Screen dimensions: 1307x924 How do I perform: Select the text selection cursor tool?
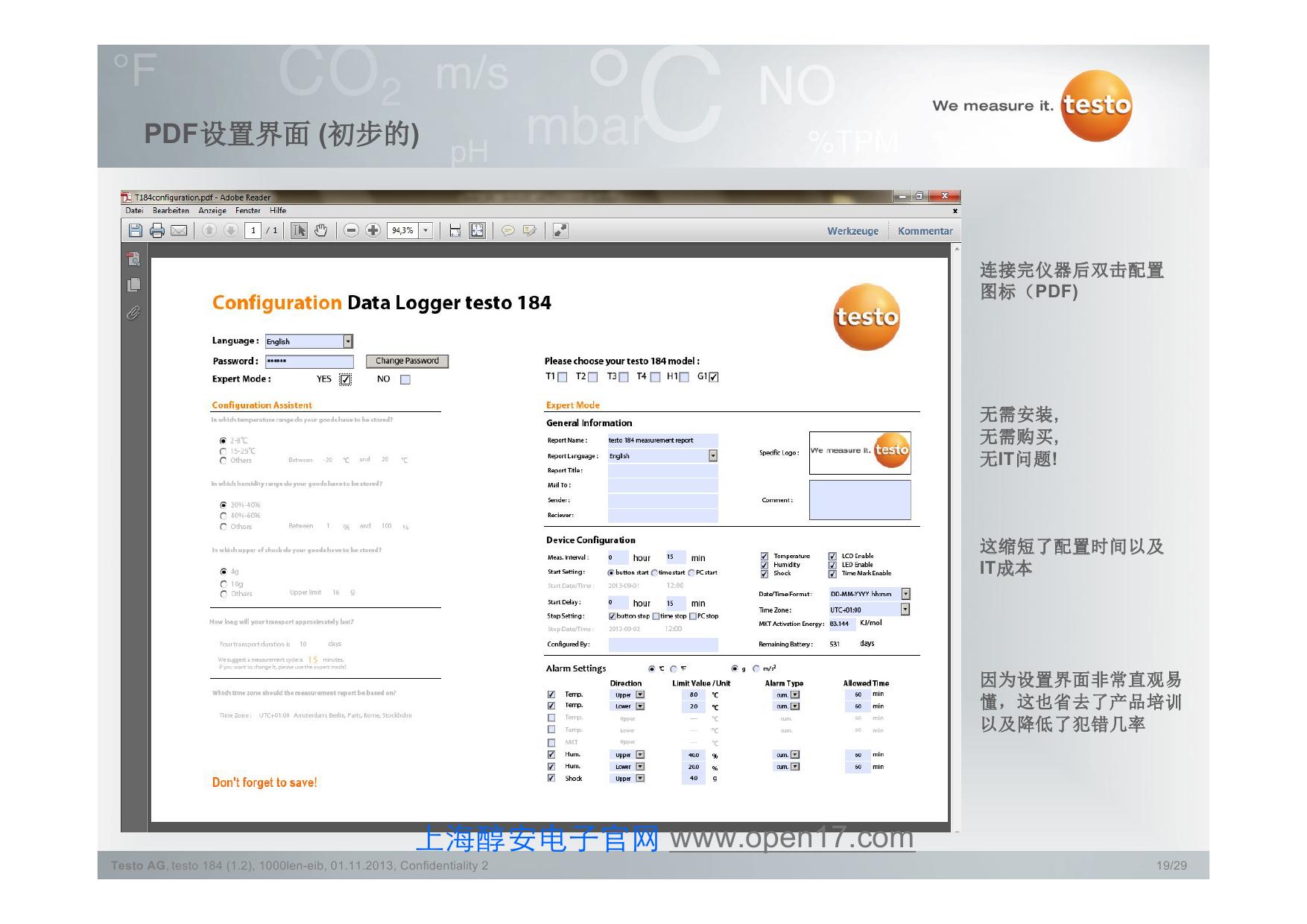point(299,230)
